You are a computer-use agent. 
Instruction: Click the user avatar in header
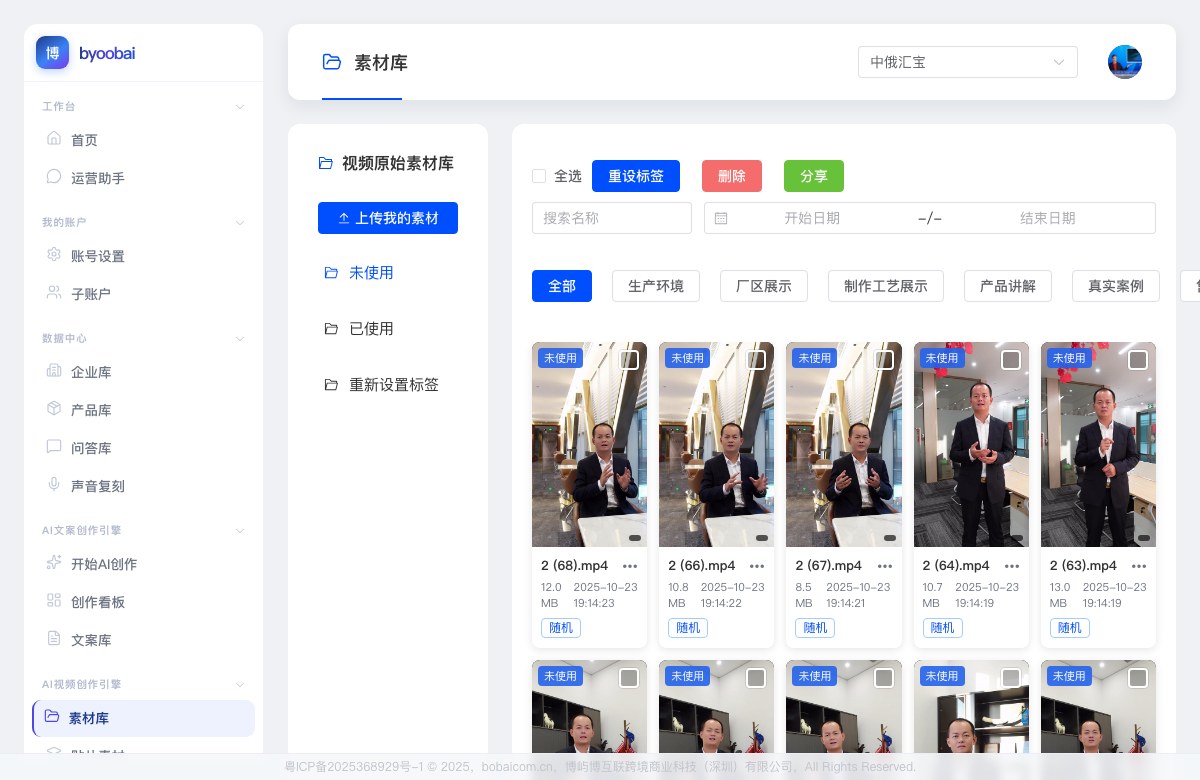1125,62
